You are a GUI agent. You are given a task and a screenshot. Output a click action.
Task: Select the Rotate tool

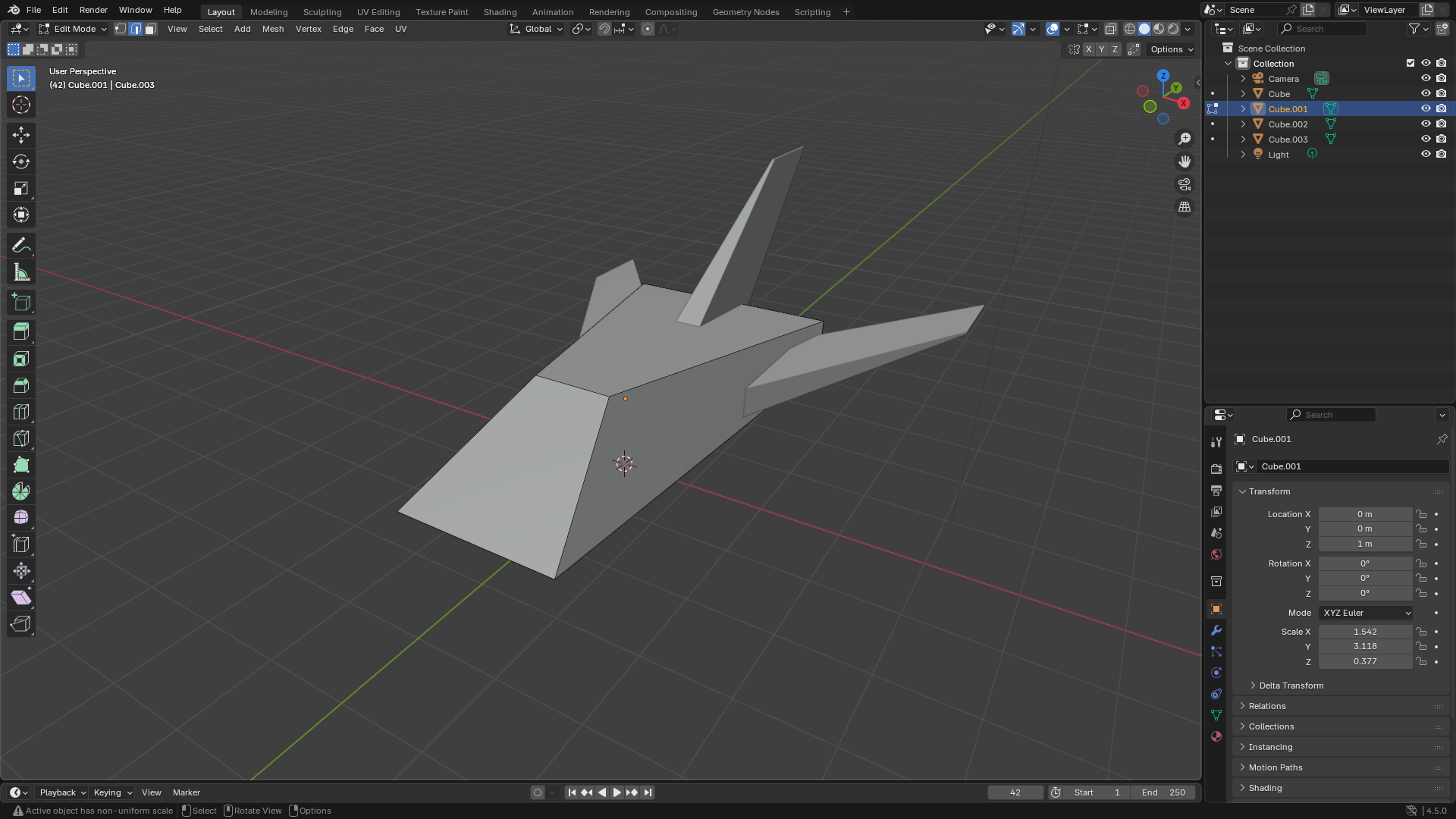click(21, 162)
